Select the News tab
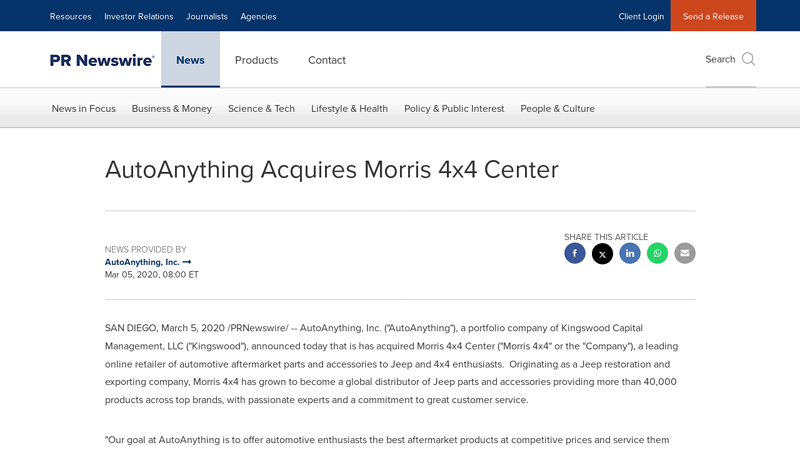 190,60
